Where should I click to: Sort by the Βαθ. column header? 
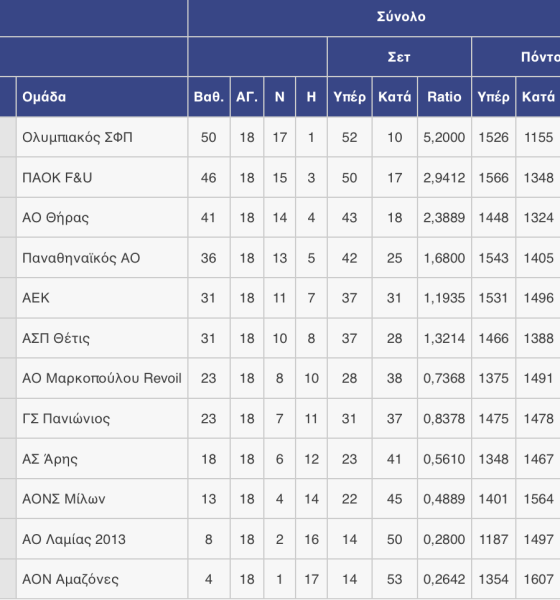209,97
